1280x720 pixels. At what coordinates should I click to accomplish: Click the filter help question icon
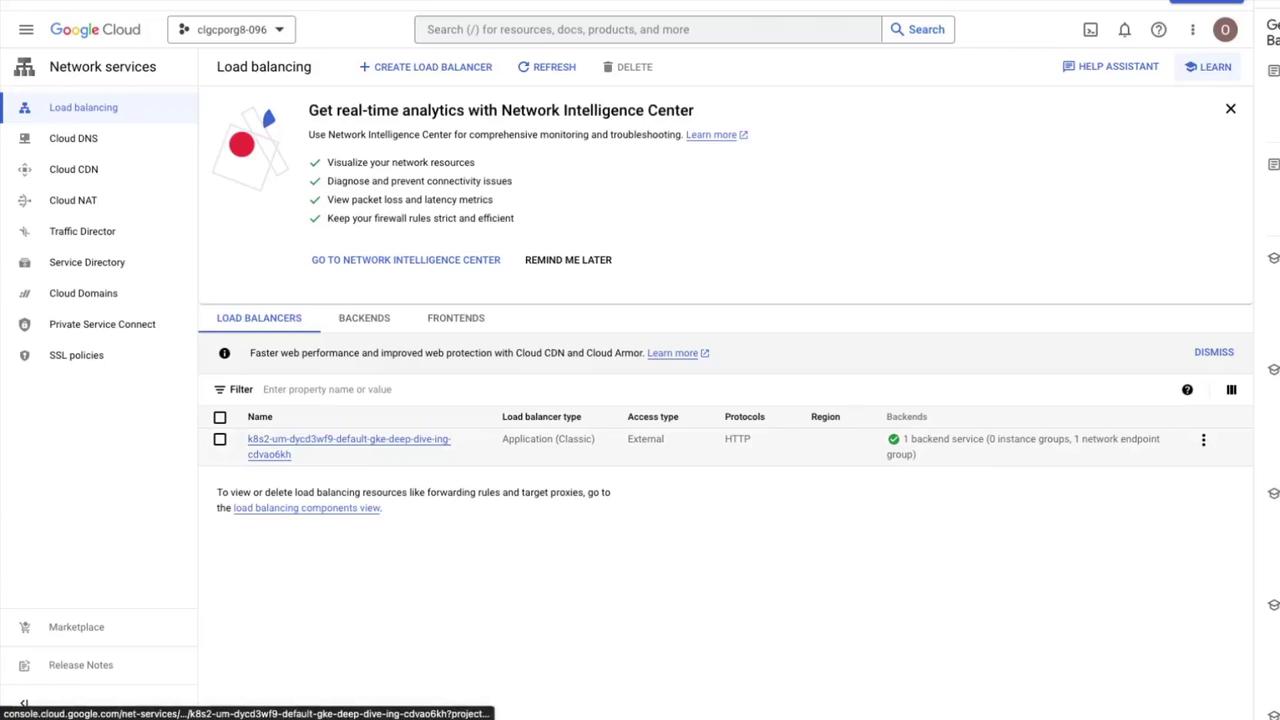pyautogui.click(x=1187, y=390)
